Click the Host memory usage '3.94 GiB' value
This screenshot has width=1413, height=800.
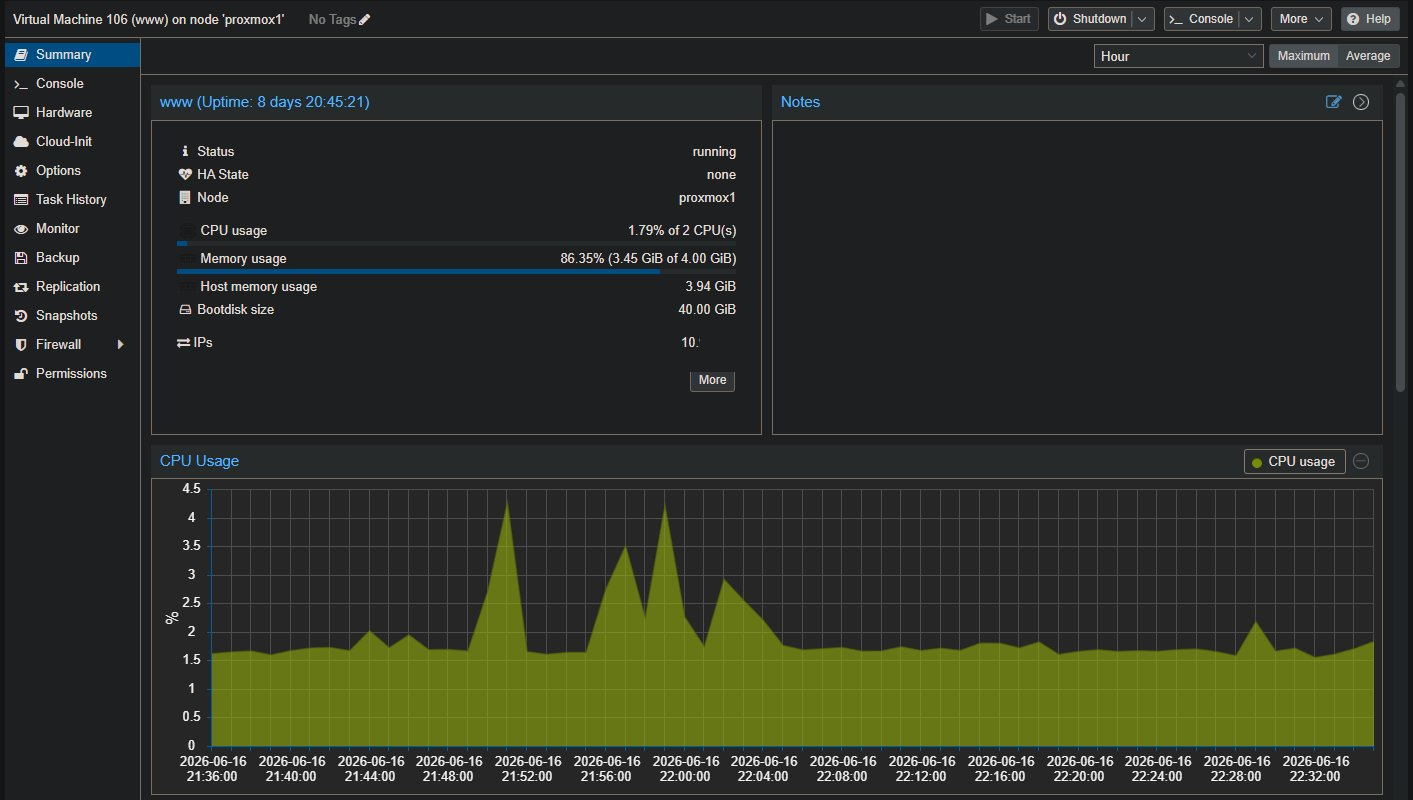click(x=710, y=287)
